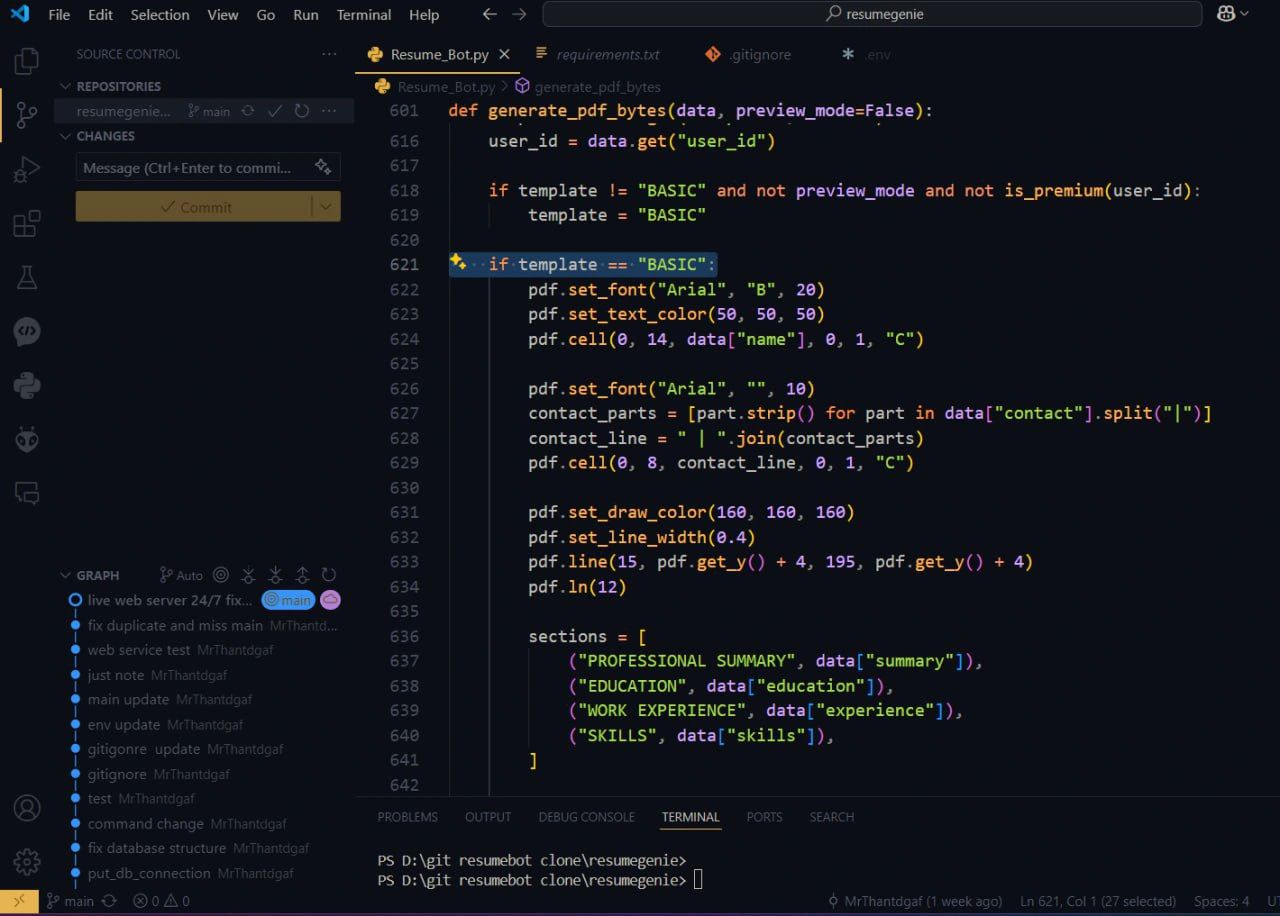
Task: Select the 'fix database structure' commit
Action: click(x=157, y=848)
